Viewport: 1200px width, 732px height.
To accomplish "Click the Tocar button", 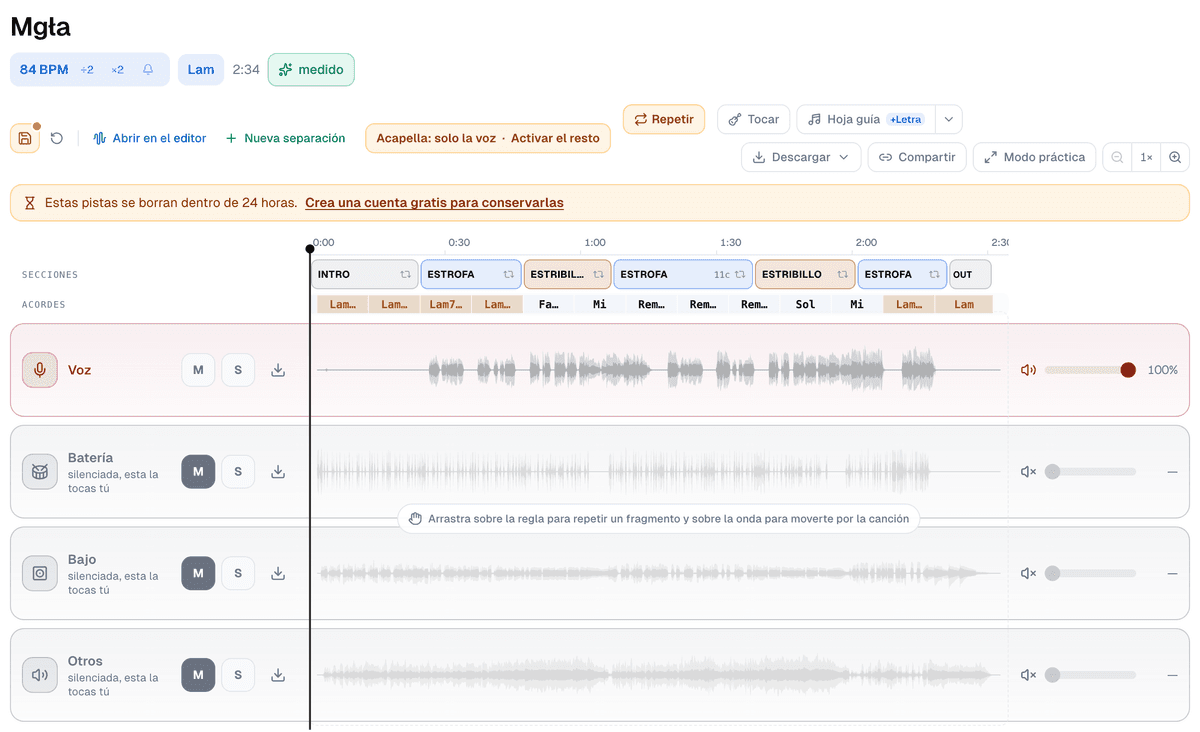I will coord(754,119).
